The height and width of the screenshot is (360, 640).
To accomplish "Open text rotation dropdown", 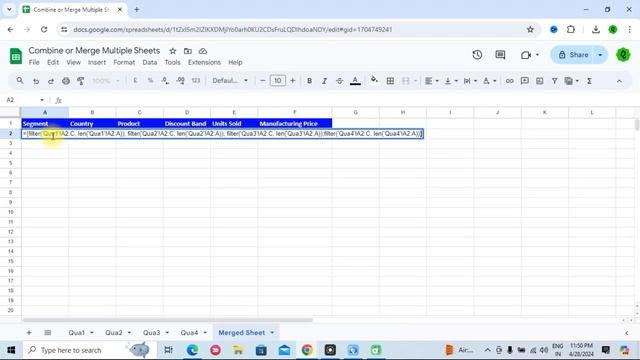I will (x=489, y=81).
